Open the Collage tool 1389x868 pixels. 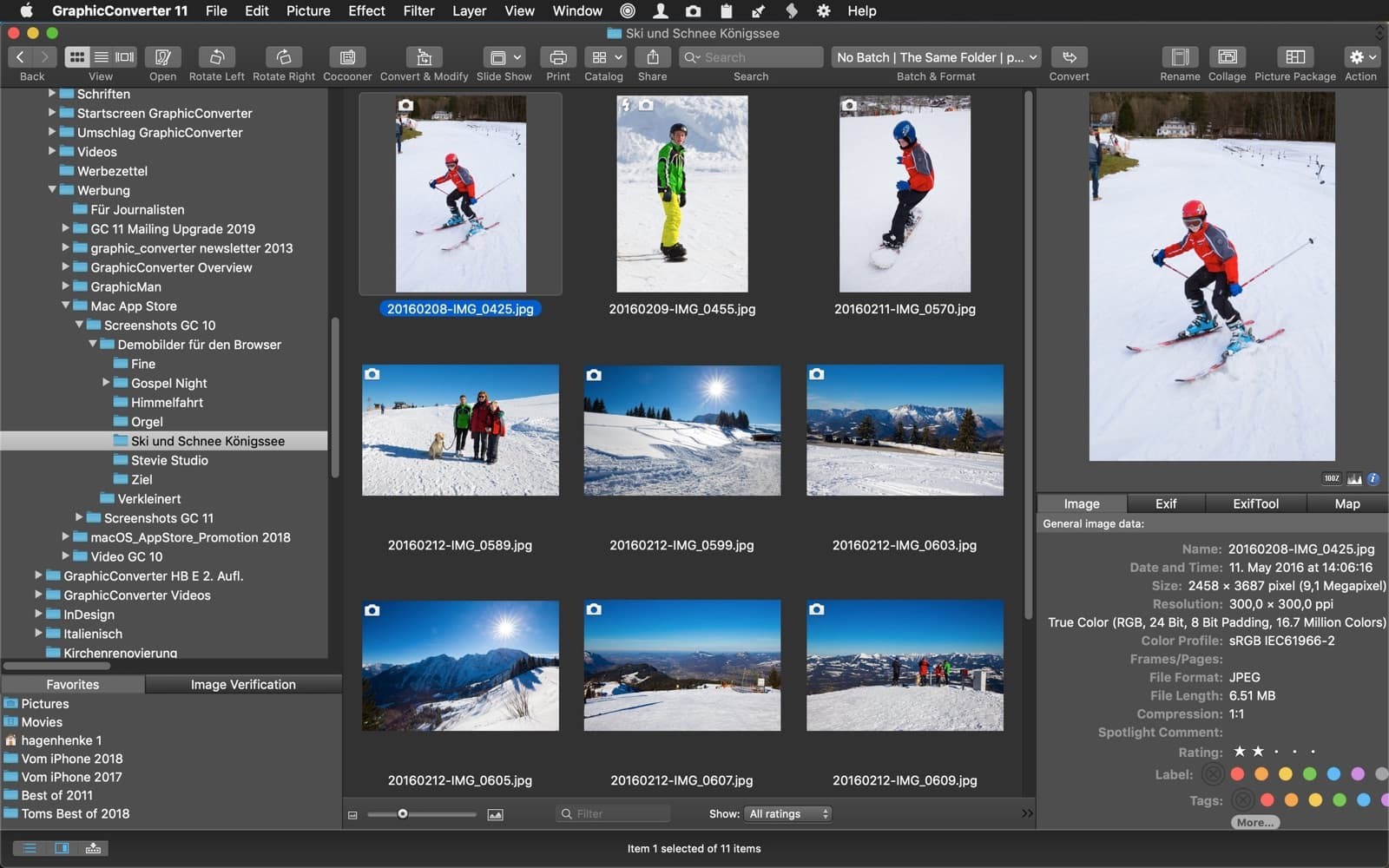click(1227, 57)
